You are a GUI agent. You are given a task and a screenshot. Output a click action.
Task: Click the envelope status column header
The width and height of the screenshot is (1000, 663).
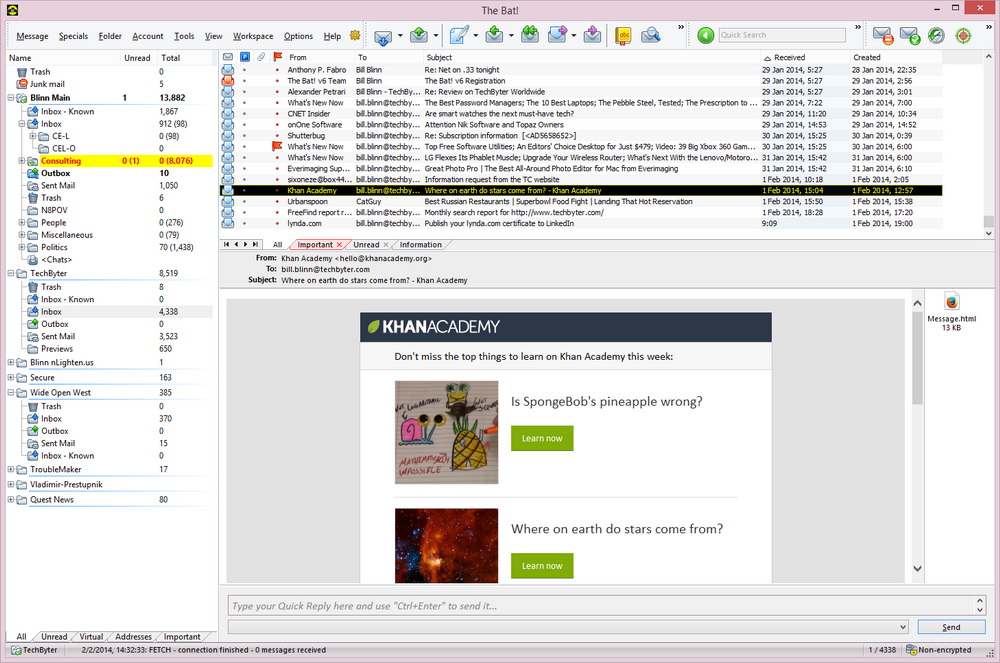(x=228, y=57)
